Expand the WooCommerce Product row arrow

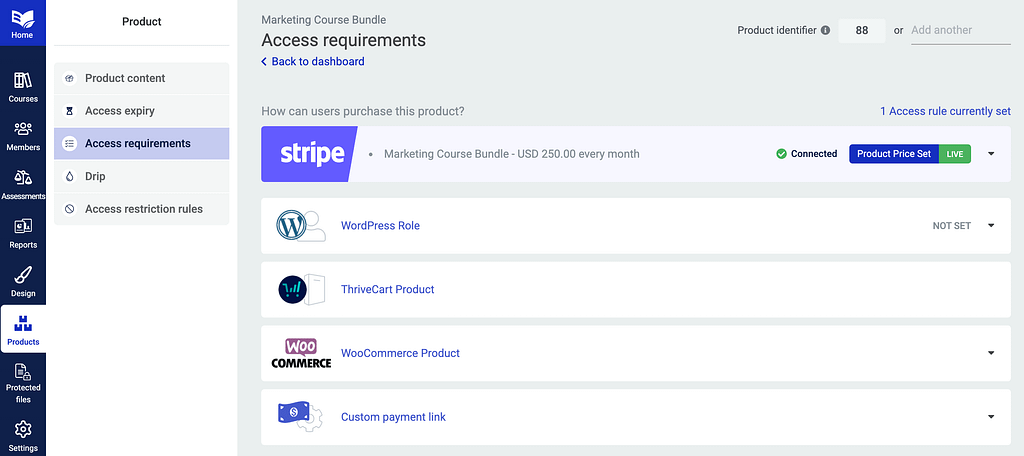[991, 353]
